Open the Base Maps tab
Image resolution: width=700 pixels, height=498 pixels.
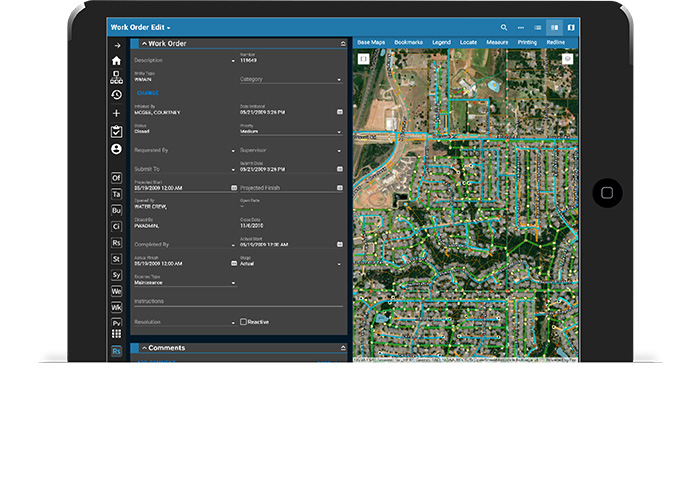pyautogui.click(x=372, y=44)
